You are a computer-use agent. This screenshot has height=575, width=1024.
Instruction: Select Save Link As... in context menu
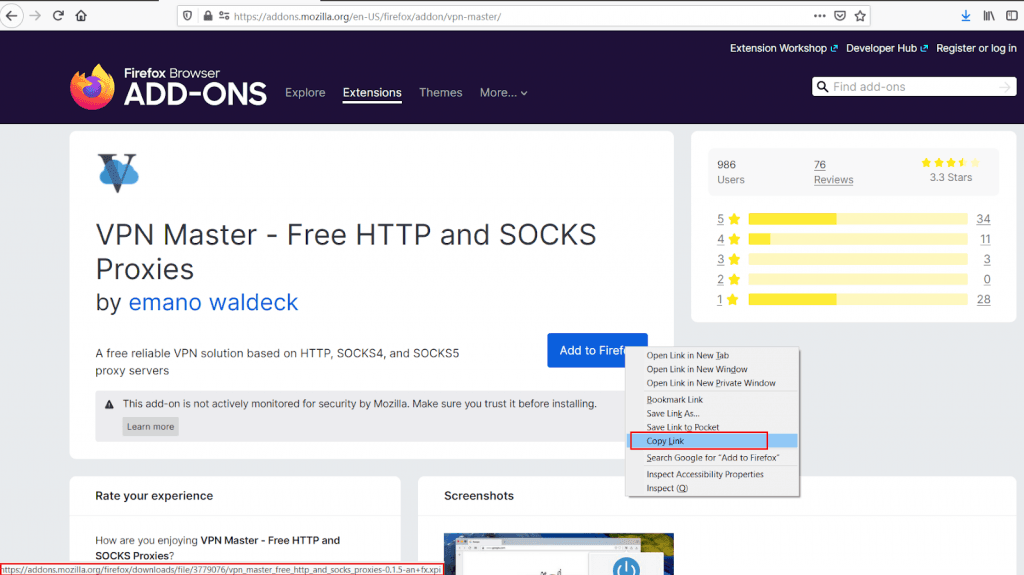[672, 413]
